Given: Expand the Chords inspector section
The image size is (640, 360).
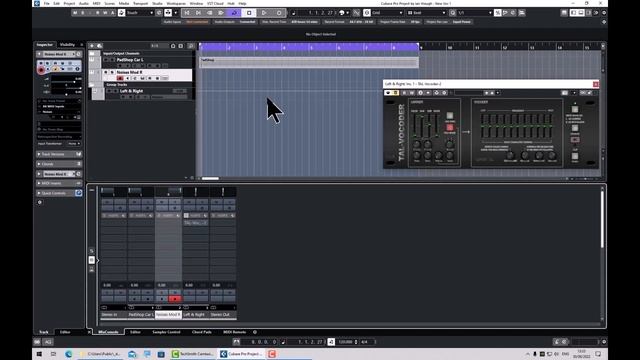Looking at the screenshot, I should [x=59, y=164].
